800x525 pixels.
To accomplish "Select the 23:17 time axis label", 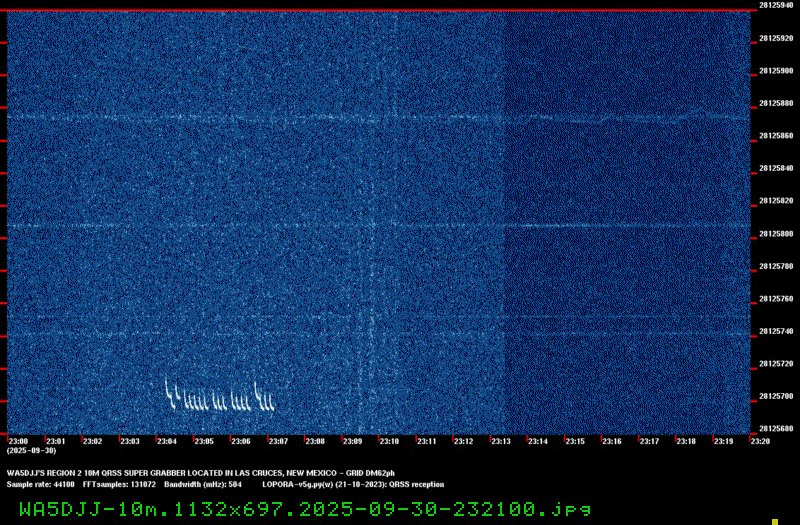I will click(649, 441).
